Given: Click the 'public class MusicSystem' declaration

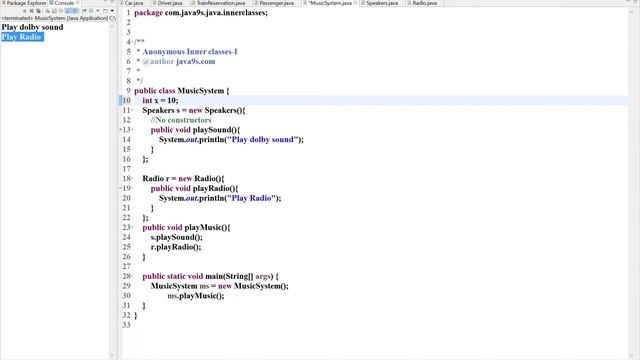Looking at the screenshot, I should click(182, 91).
